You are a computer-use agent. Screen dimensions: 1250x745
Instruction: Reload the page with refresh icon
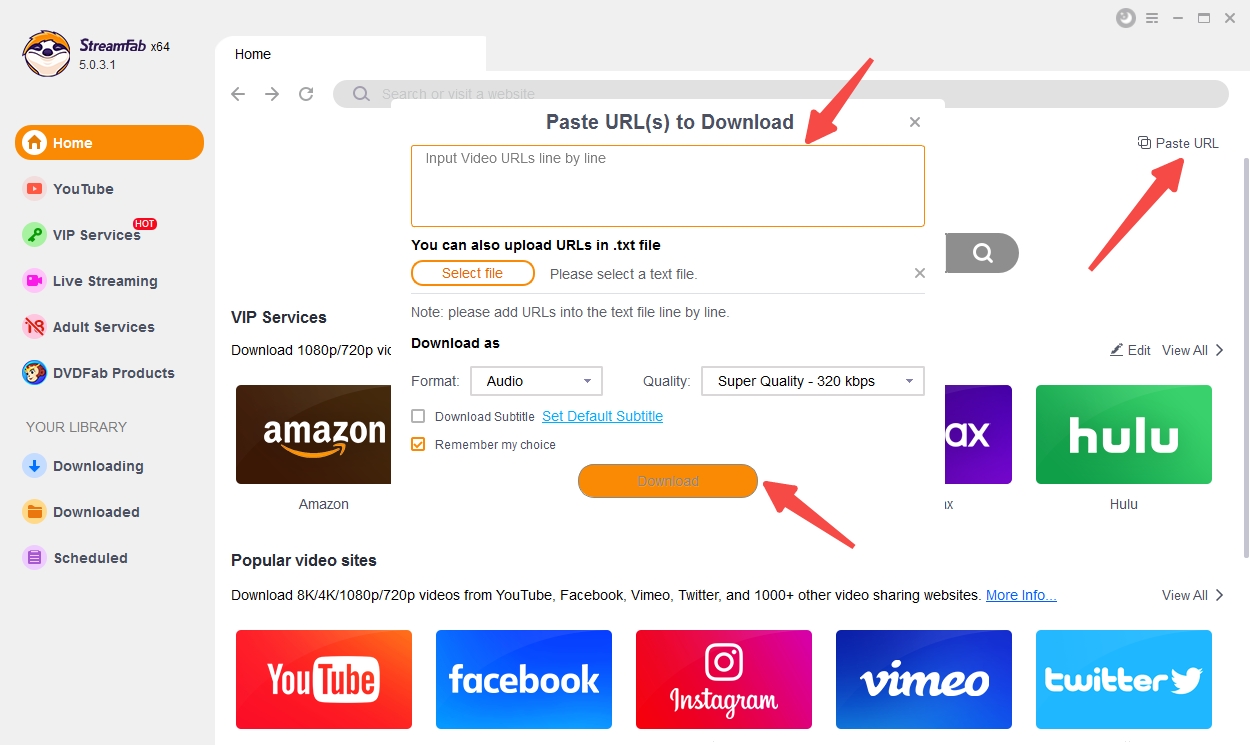[306, 94]
